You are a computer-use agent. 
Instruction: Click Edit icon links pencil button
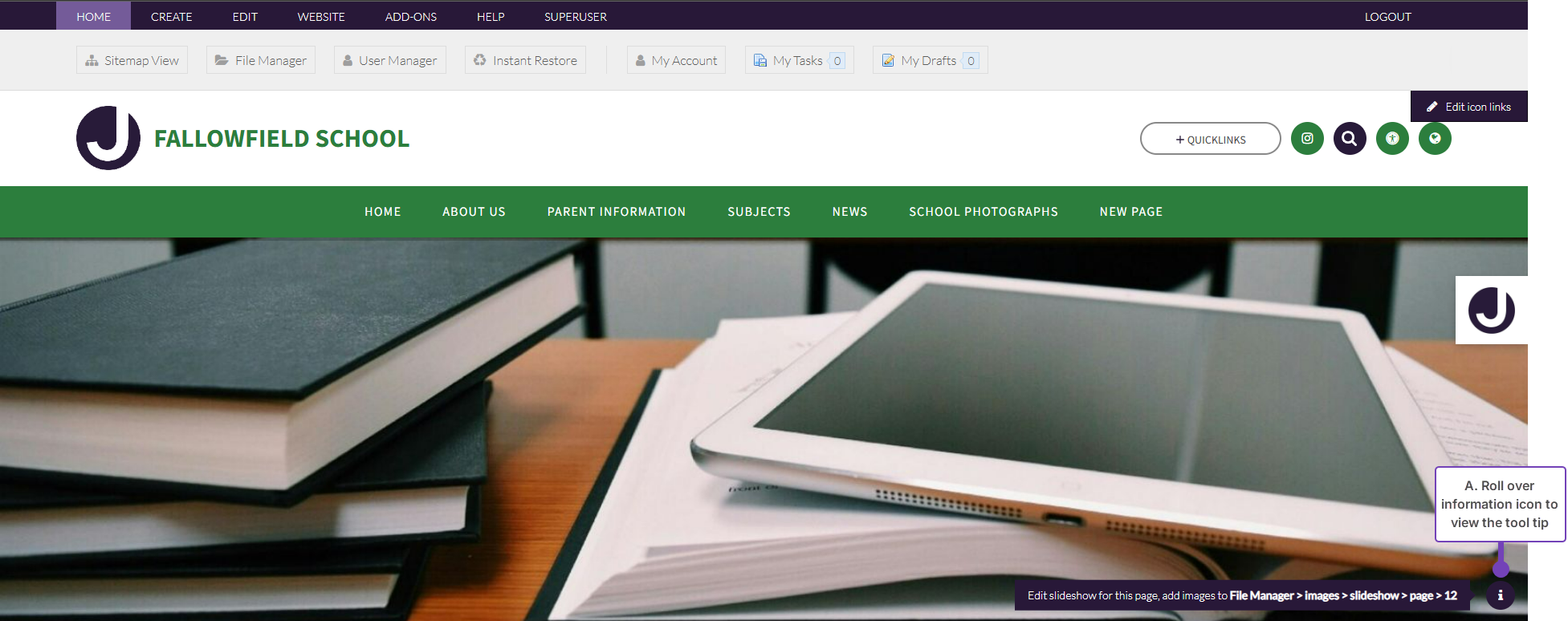click(x=1468, y=107)
